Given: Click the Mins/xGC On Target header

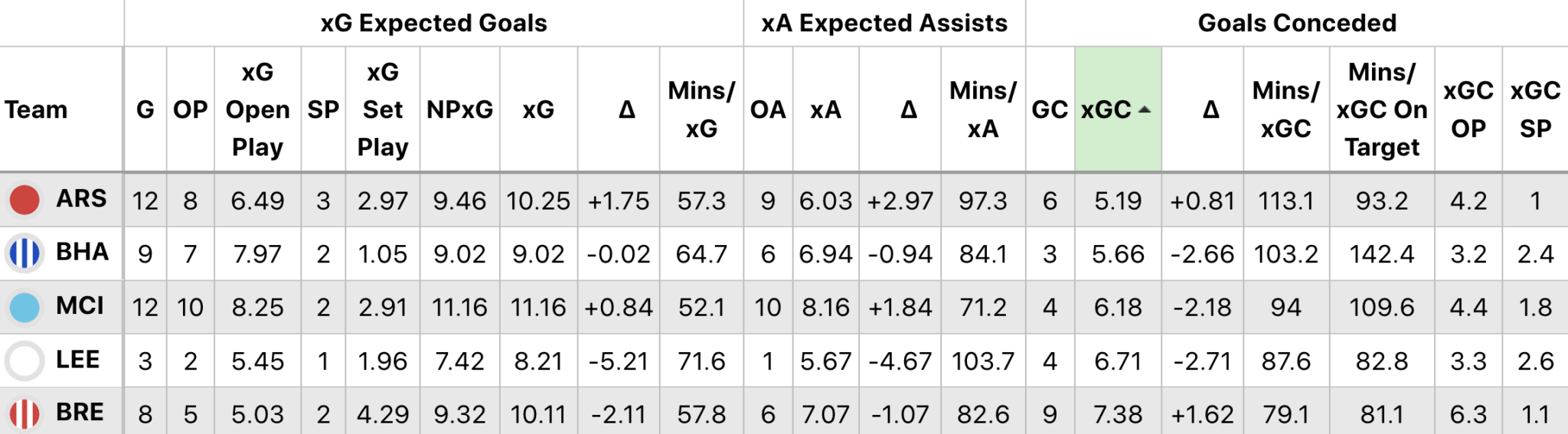Looking at the screenshot, I should pos(1381,109).
